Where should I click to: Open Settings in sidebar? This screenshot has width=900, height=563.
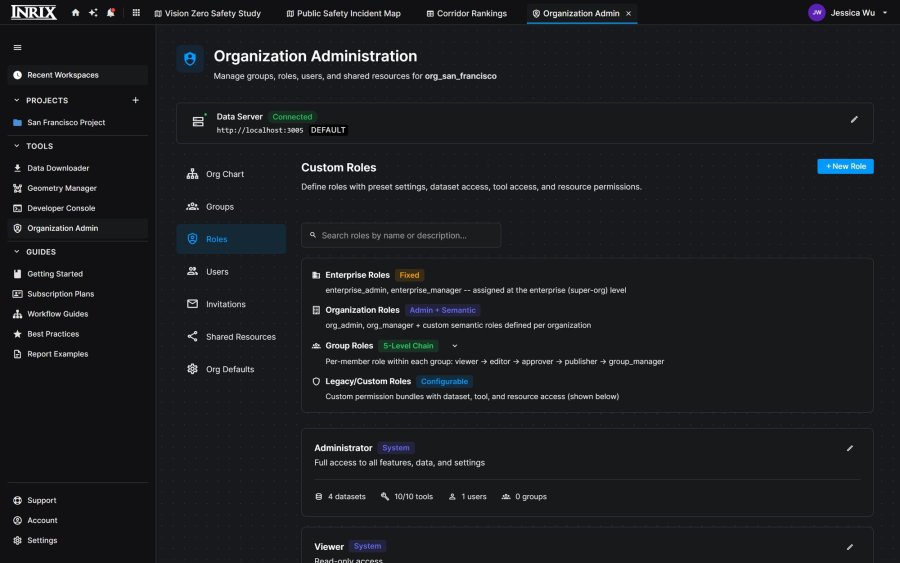click(x=77, y=541)
